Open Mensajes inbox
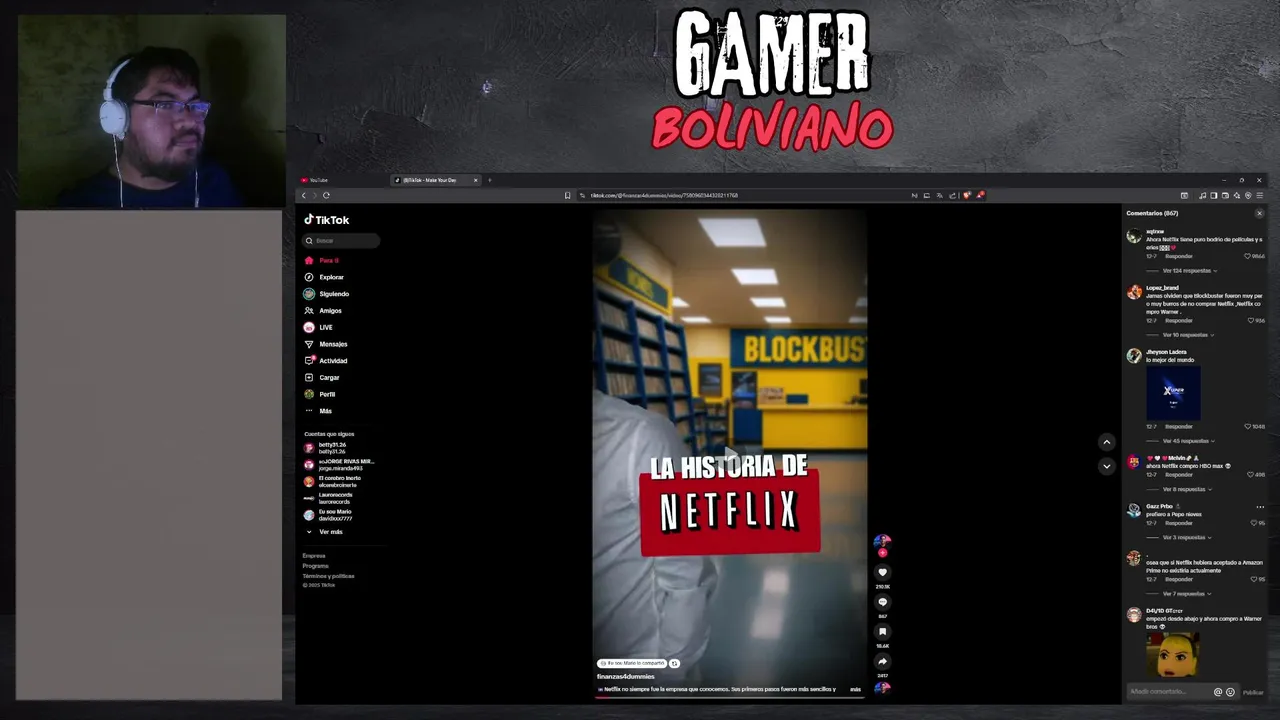1280x720 pixels. point(326,344)
